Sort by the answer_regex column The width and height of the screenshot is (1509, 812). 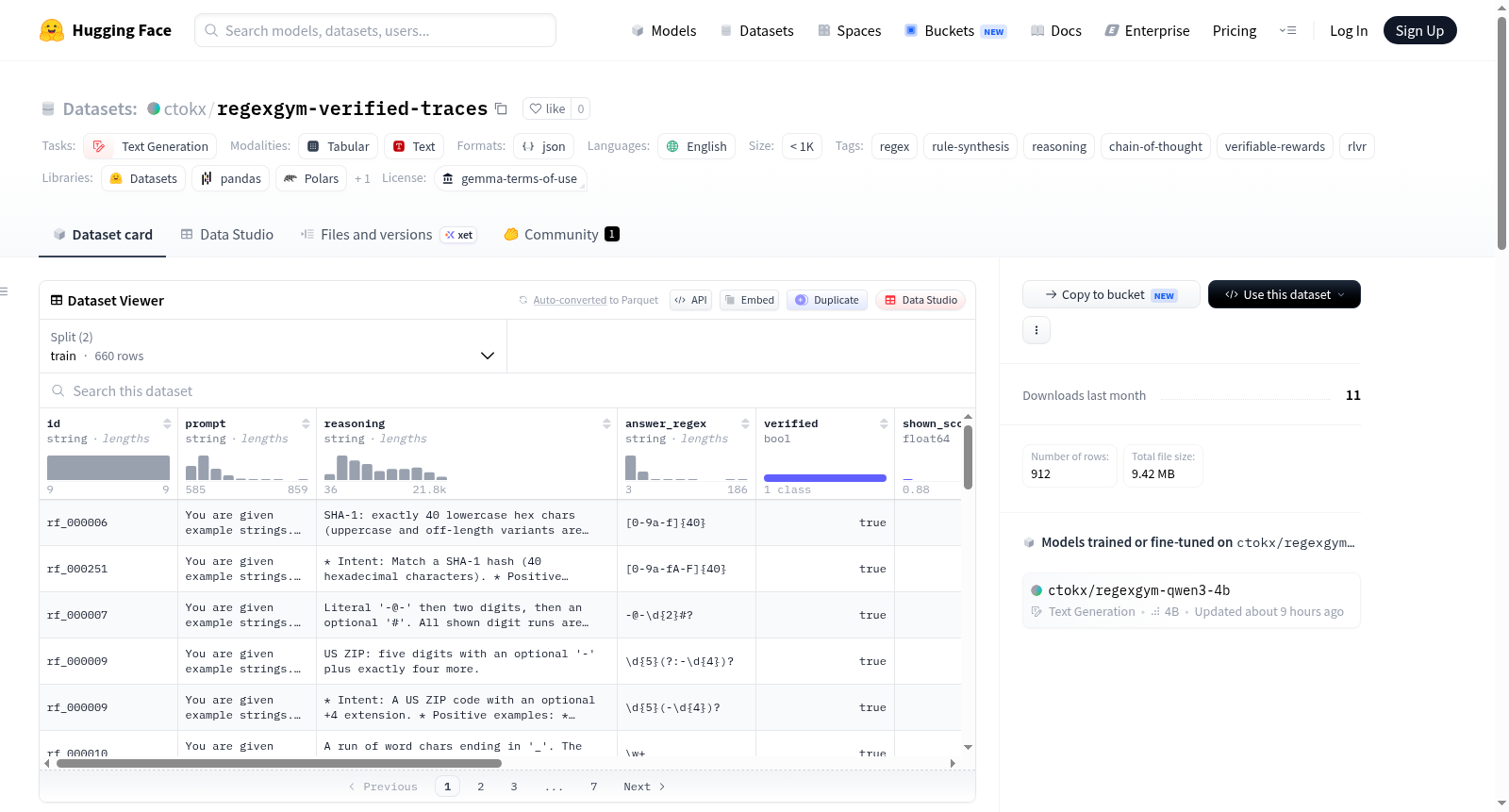click(745, 423)
